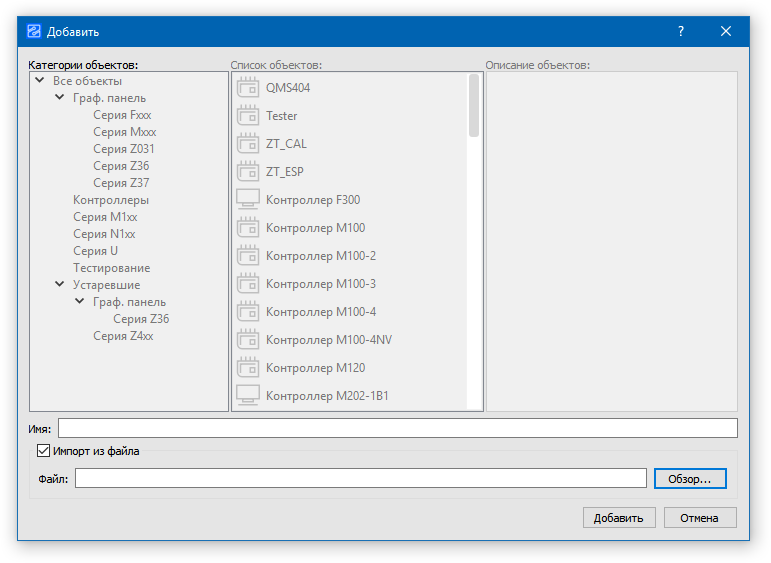Select the Контроллер M100 icon
Image resolution: width=771 pixels, height=563 pixels.
coord(247,228)
